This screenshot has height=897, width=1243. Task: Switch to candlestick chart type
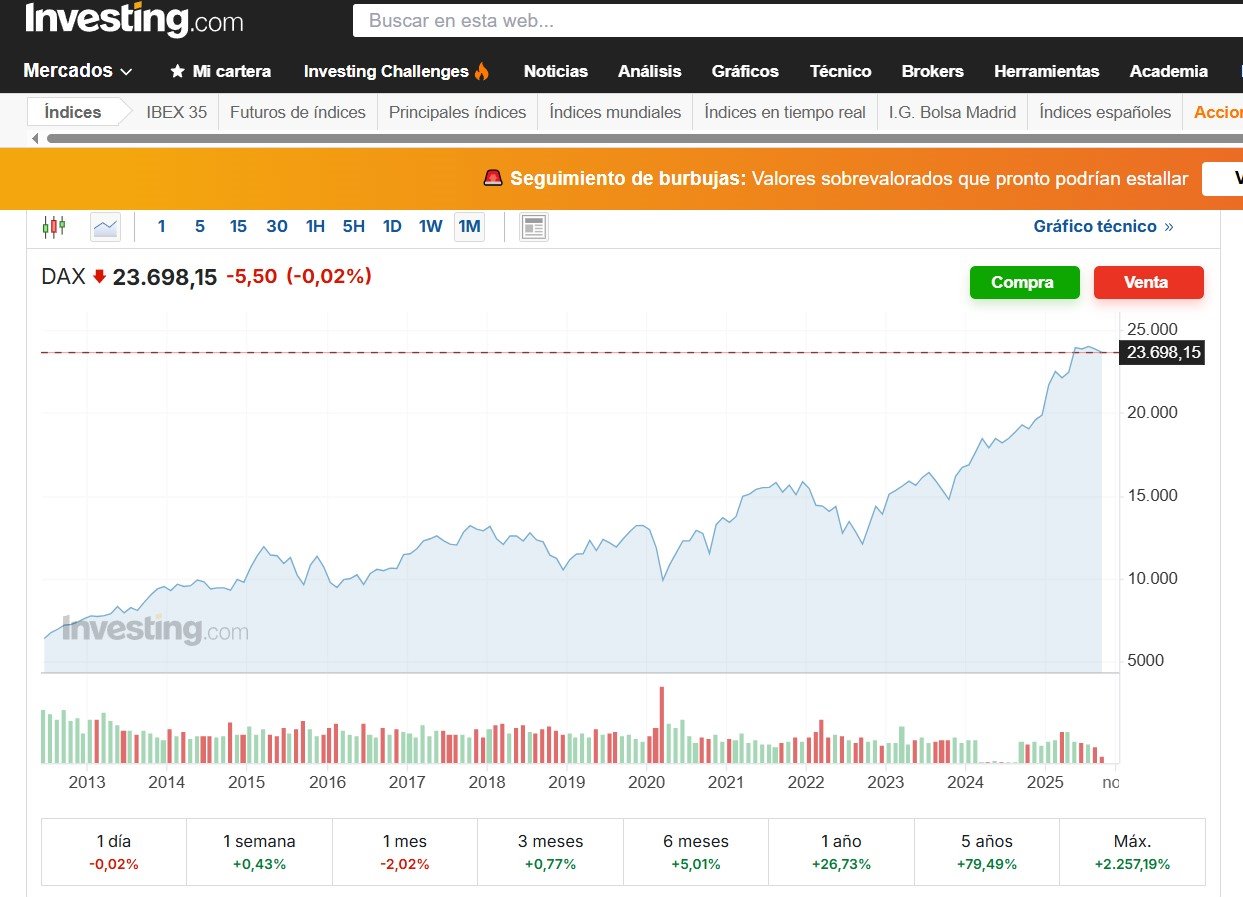point(53,227)
